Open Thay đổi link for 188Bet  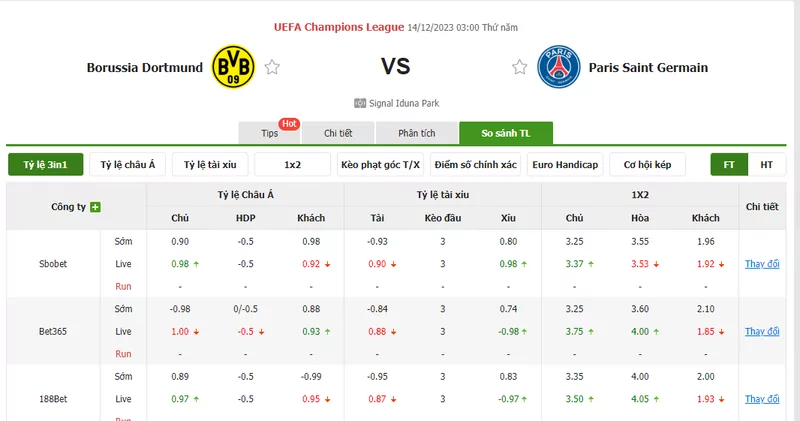(x=762, y=399)
